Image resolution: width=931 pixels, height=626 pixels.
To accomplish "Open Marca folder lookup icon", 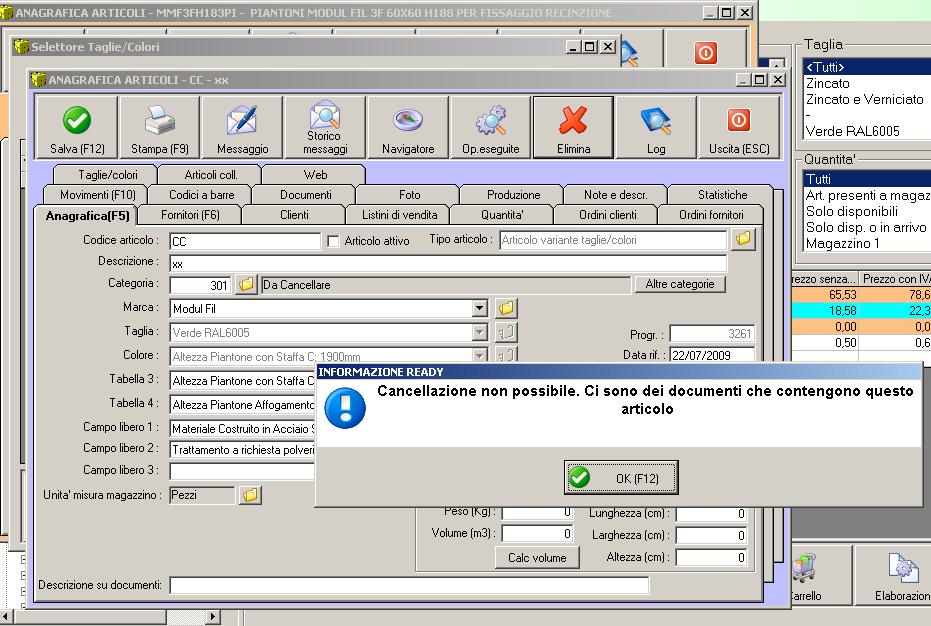I will (x=506, y=308).
